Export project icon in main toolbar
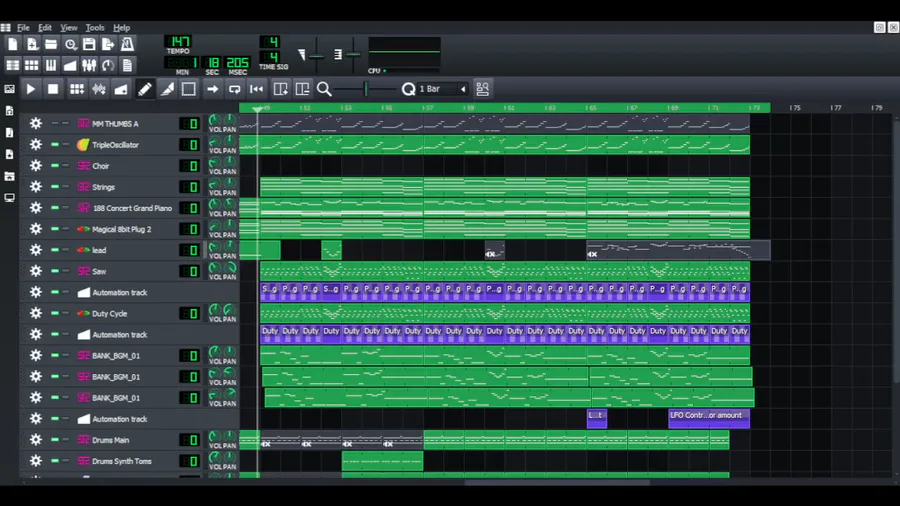 pos(108,44)
